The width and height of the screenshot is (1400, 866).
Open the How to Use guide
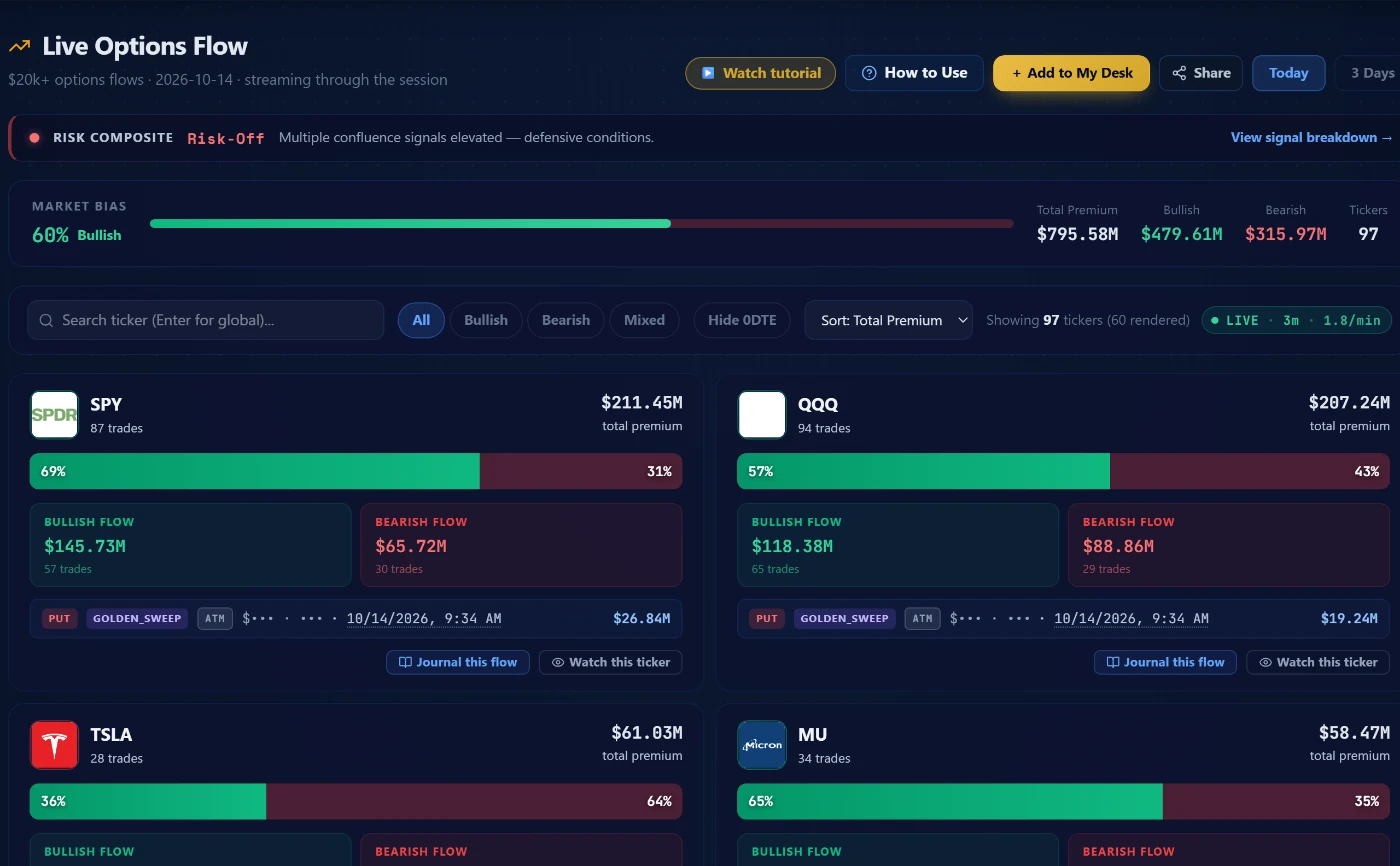(914, 73)
